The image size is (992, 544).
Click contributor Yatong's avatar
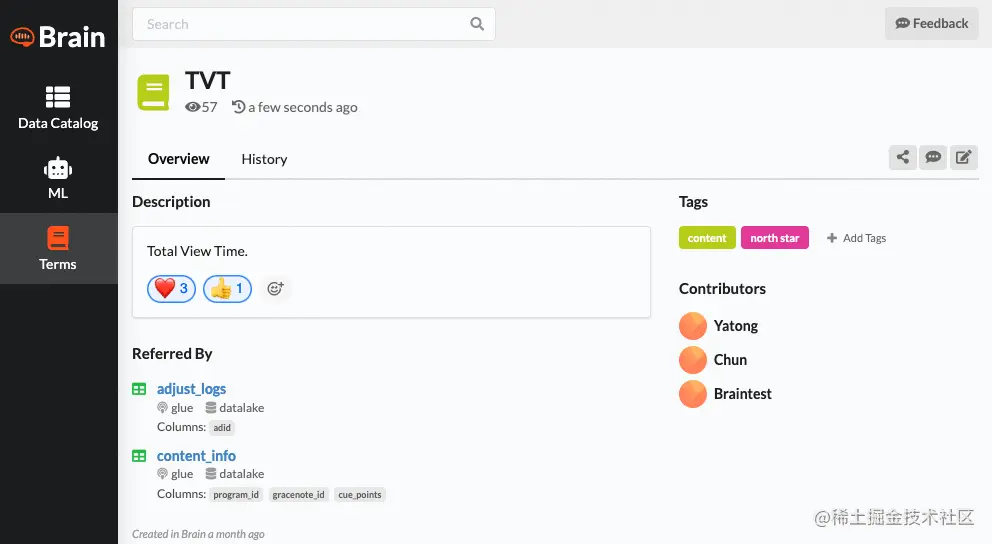tap(693, 326)
